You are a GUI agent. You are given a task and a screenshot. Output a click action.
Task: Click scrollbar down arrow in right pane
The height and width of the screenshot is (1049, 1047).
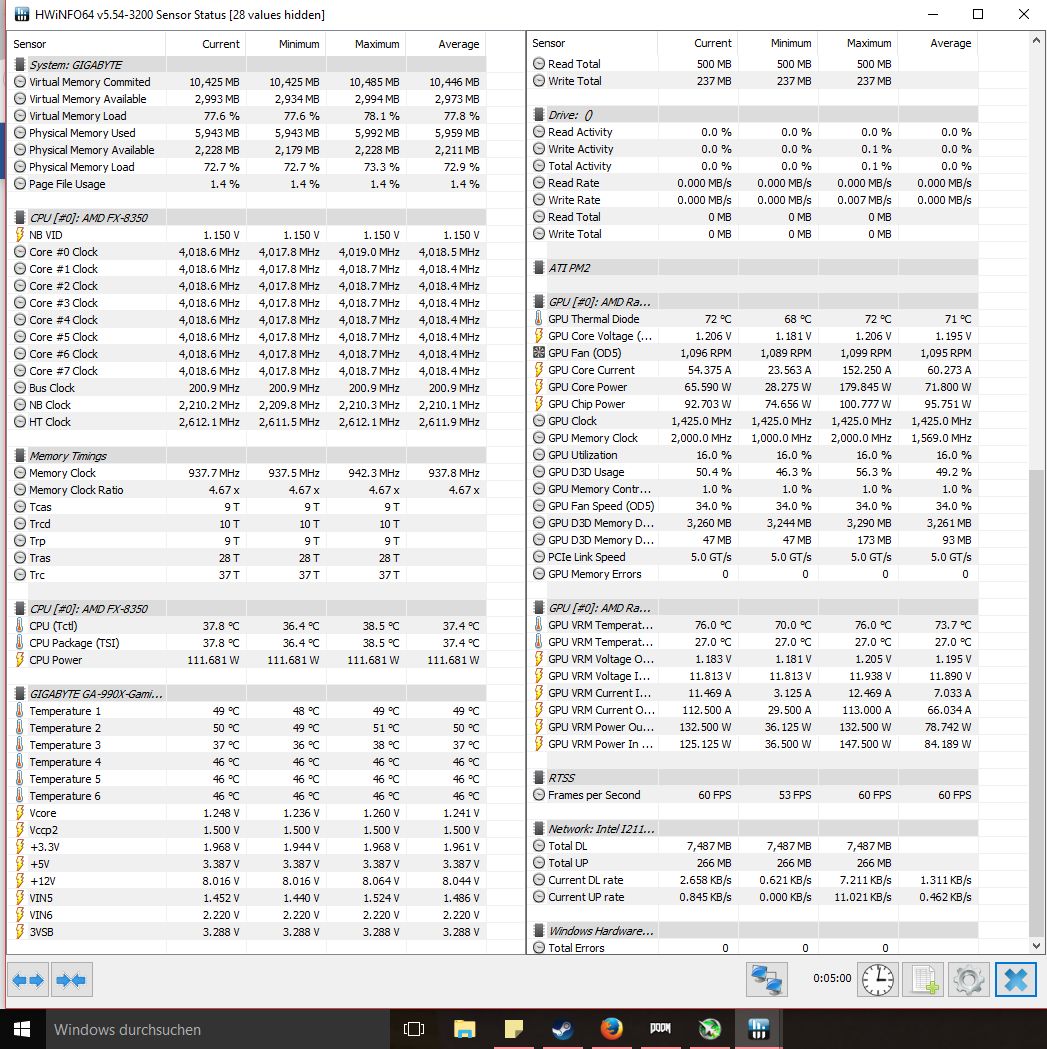coord(1036,946)
